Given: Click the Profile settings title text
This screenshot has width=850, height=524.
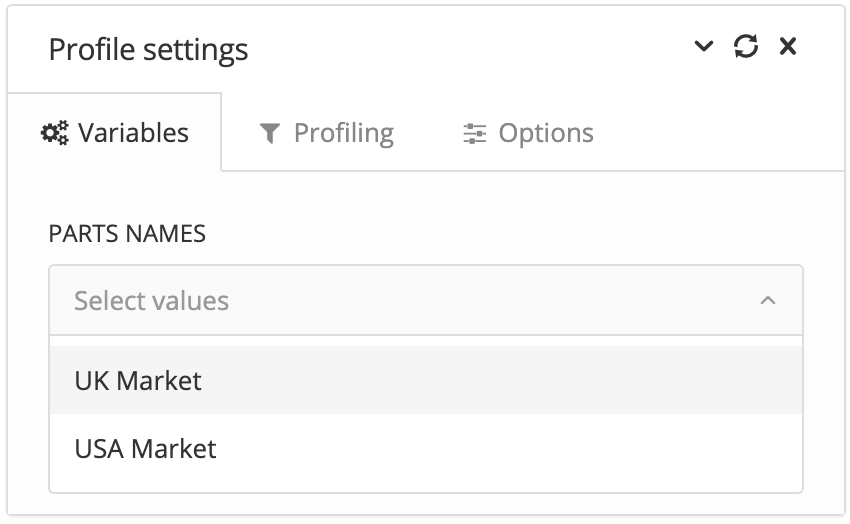Looking at the screenshot, I should (x=148, y=49).
